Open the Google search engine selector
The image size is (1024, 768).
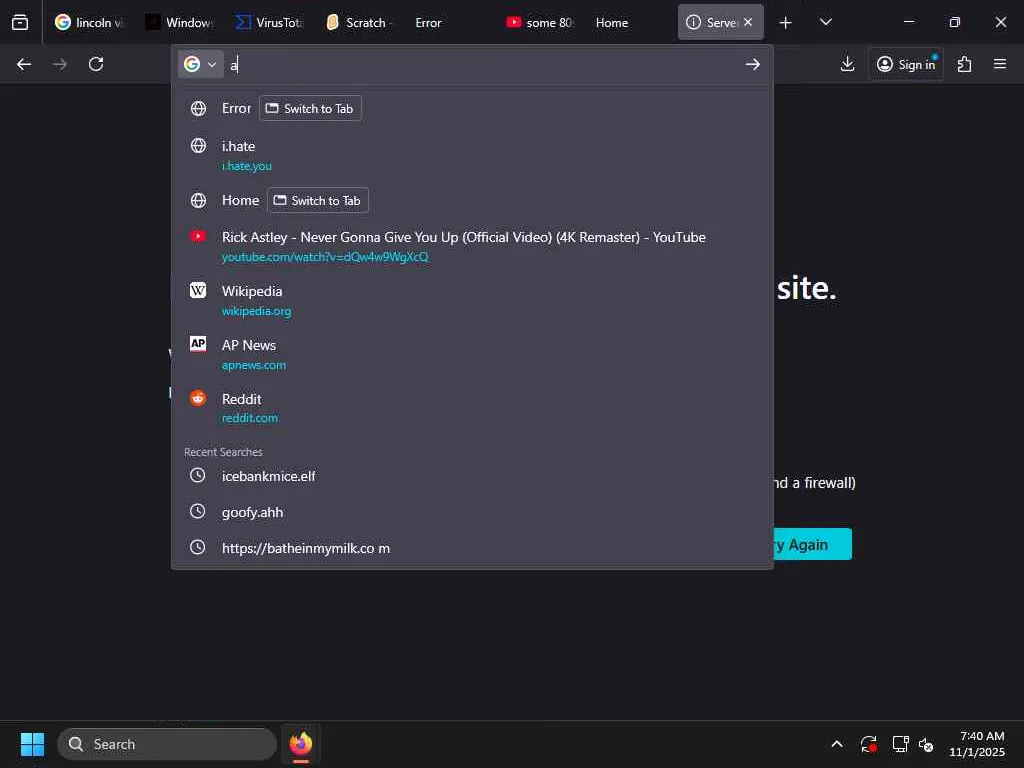pyautogui.click(x=200, y=64)
